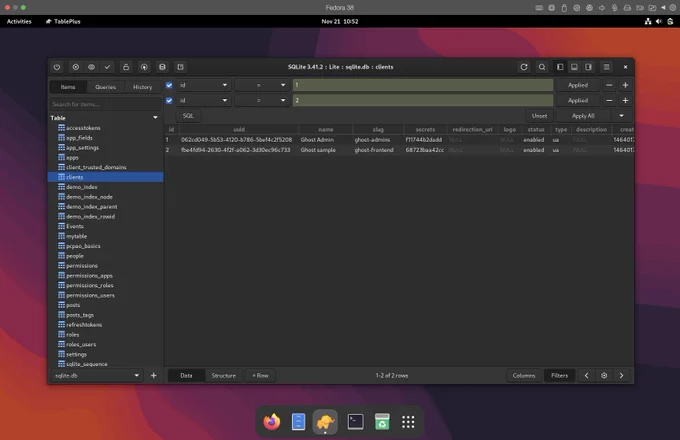The image size is (680, 440).
Task: Open column dropdown of second filter row
Action: pyautogui.click(x=203, y=101)
